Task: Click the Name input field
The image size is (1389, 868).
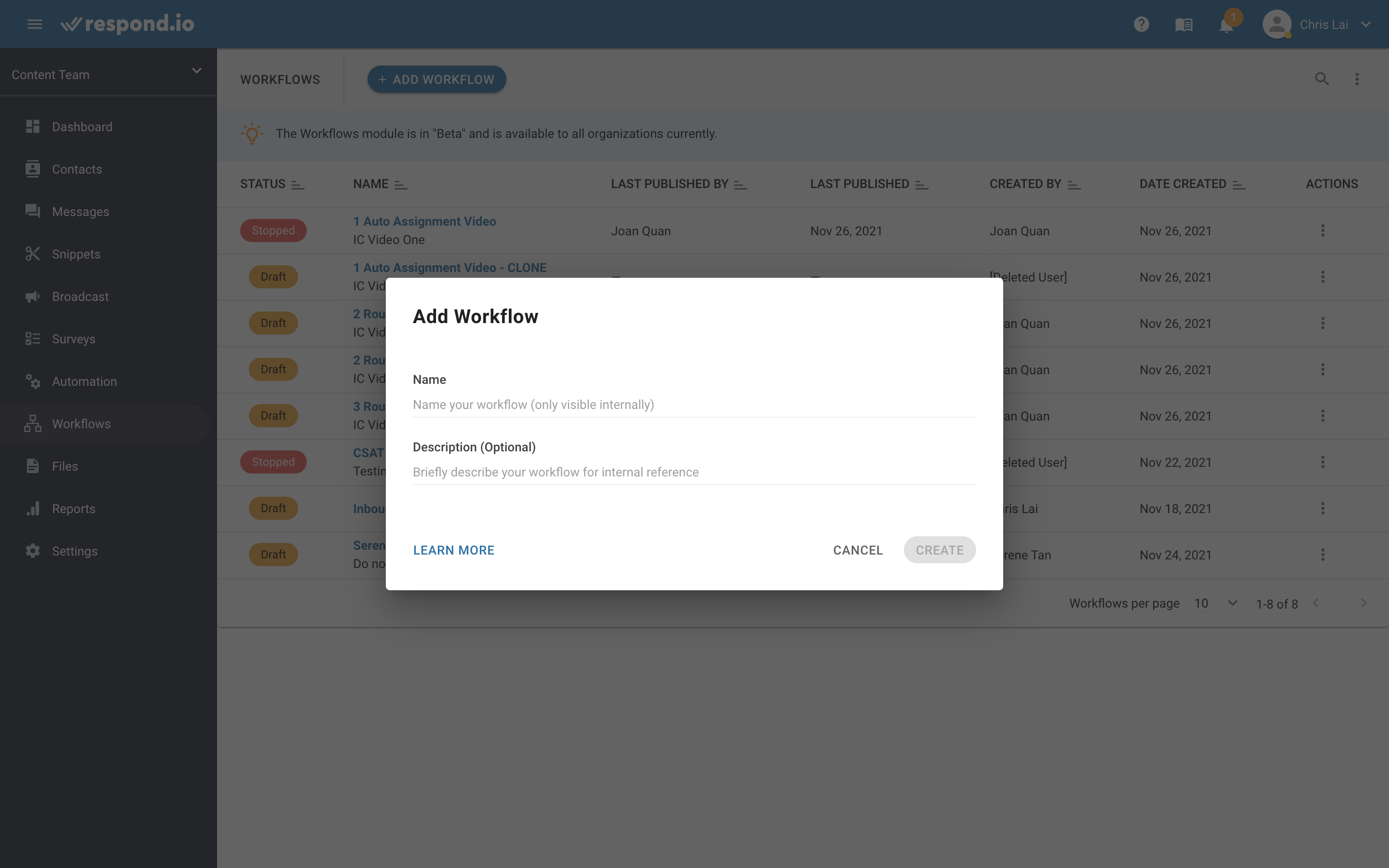Action: pyautogui.click(x=694, y=404)
